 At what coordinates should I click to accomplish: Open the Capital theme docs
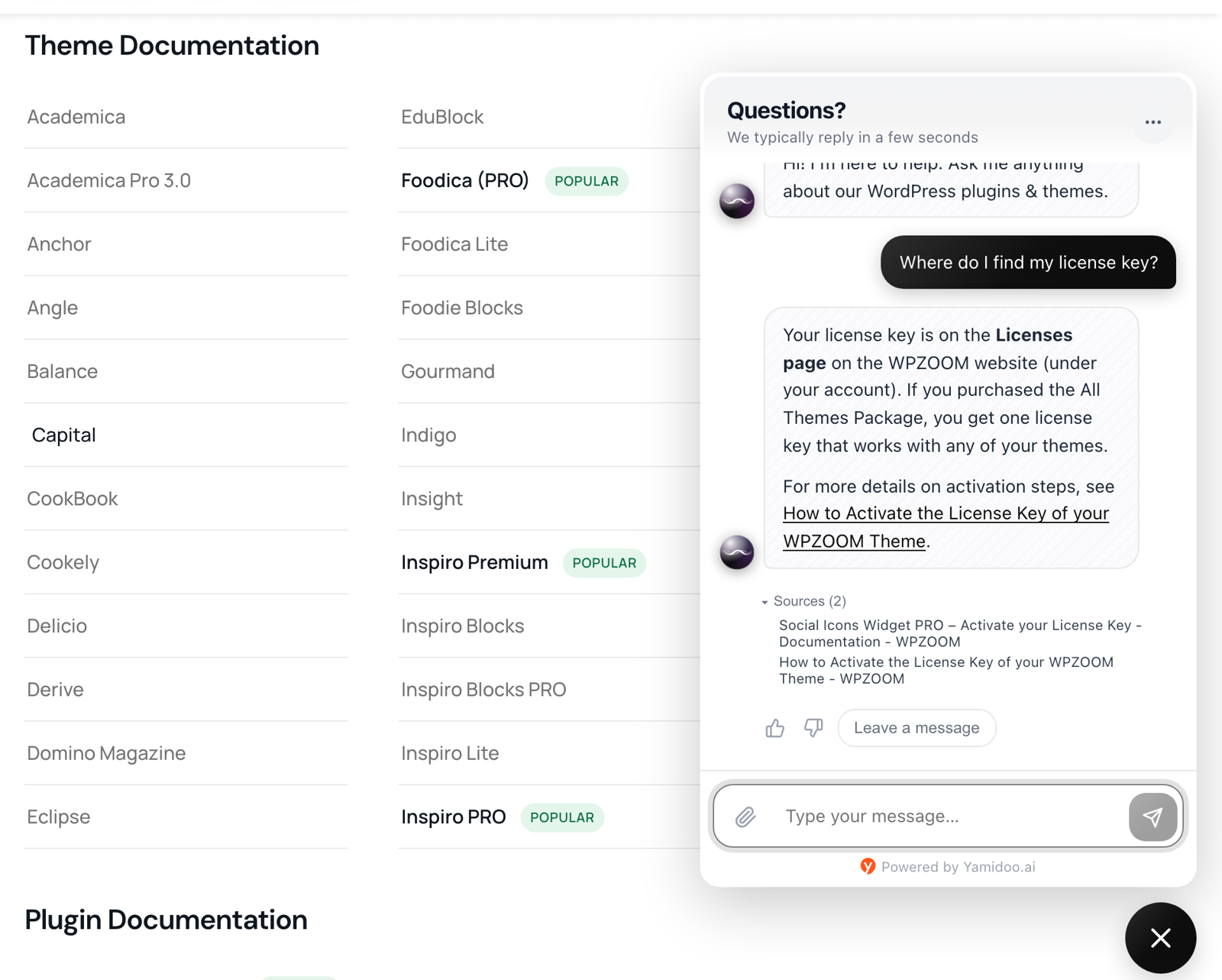click(64, 435)
